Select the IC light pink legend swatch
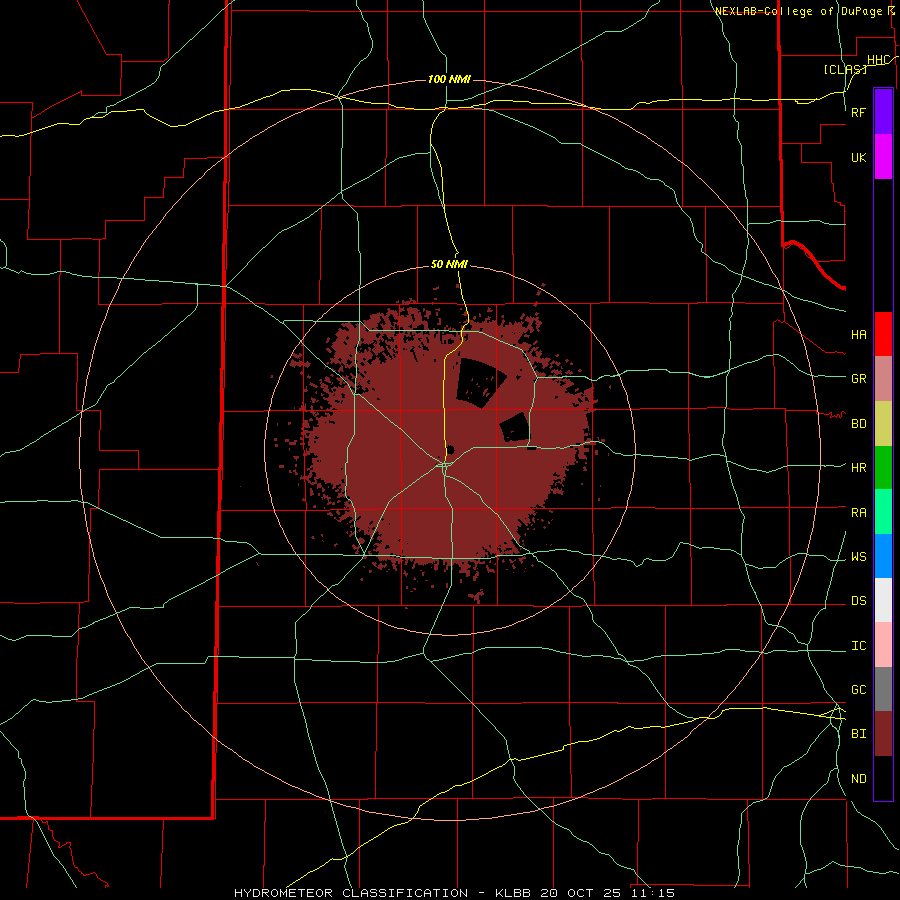Screen dimensions: 900x900 click(883, 645)
